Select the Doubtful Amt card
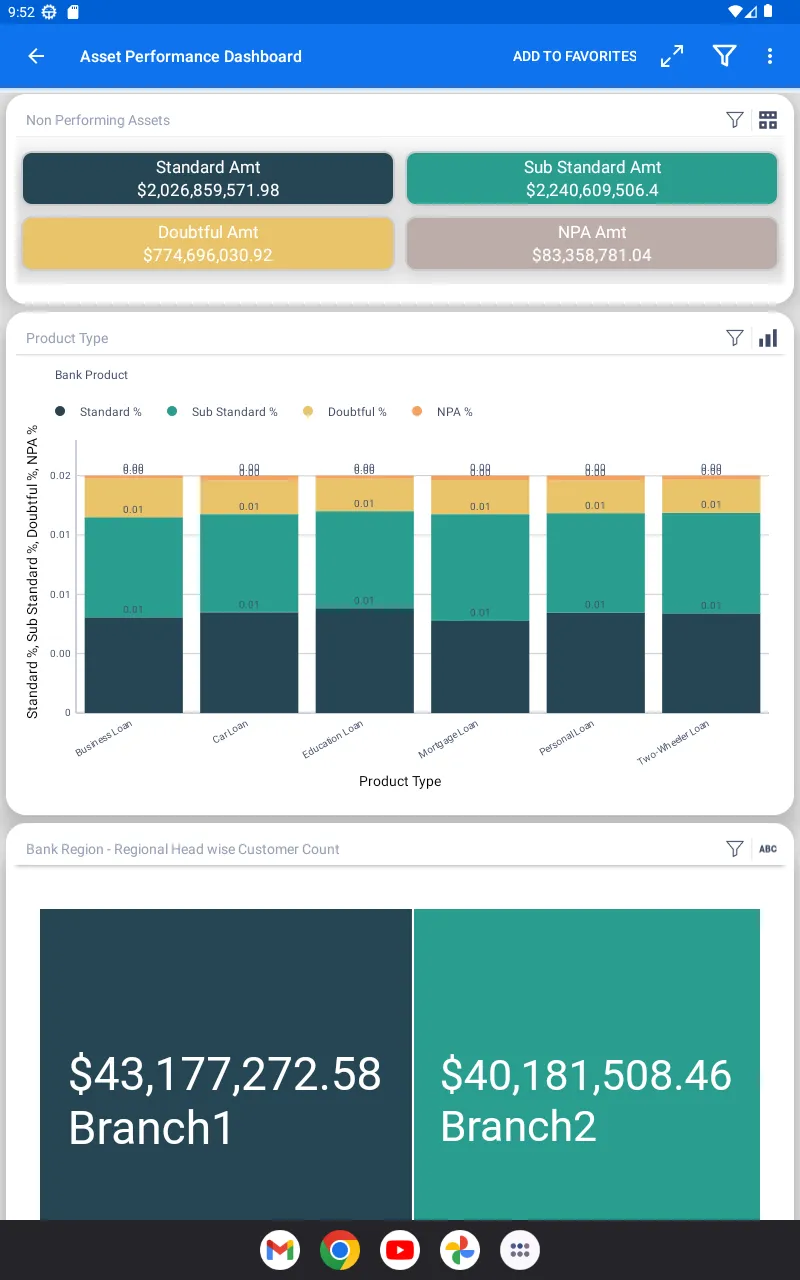Viewport: 800px width, 1280px height. tap(208, 243)
